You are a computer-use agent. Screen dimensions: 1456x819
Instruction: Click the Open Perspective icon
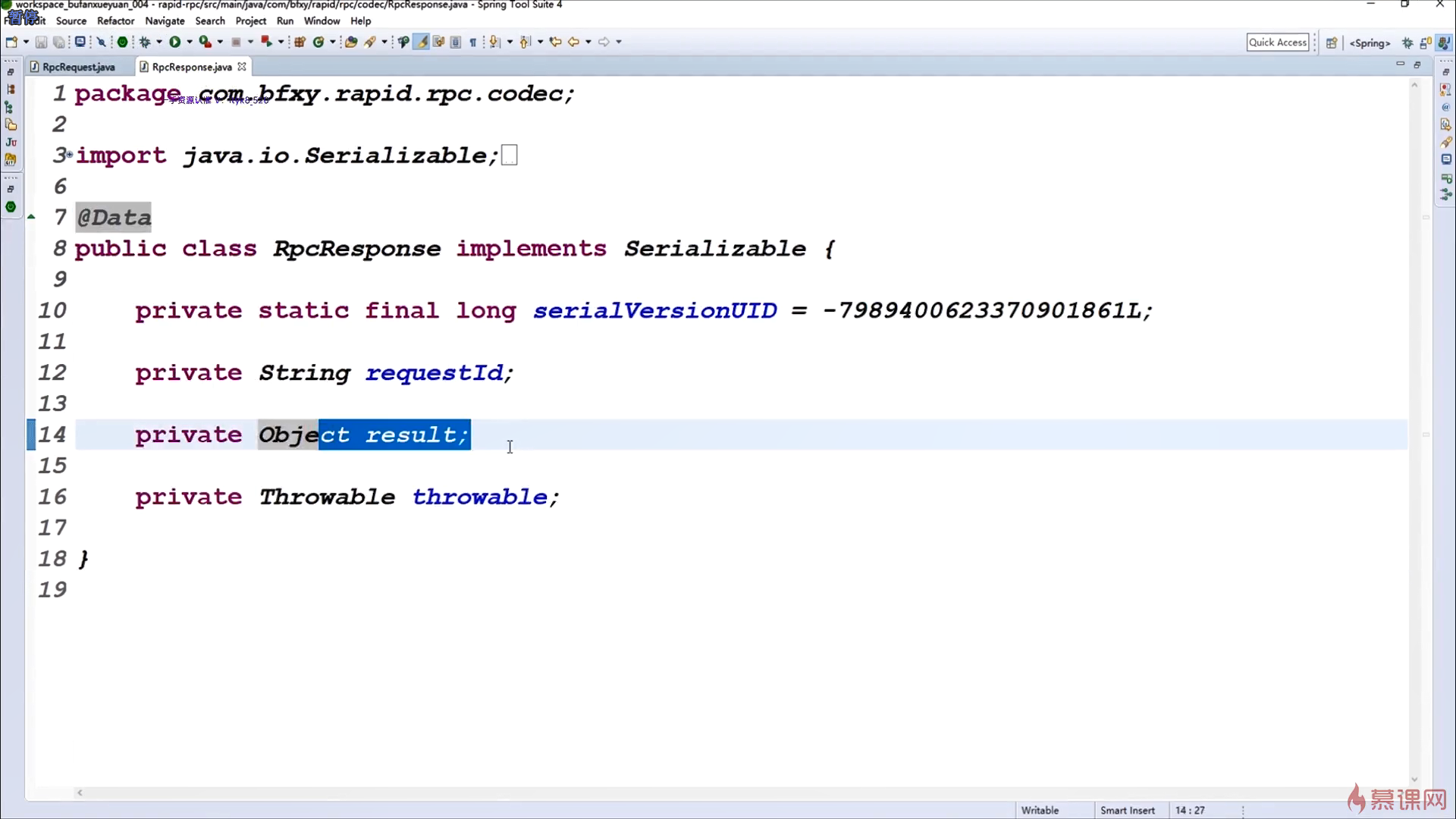click(1332, 43)
